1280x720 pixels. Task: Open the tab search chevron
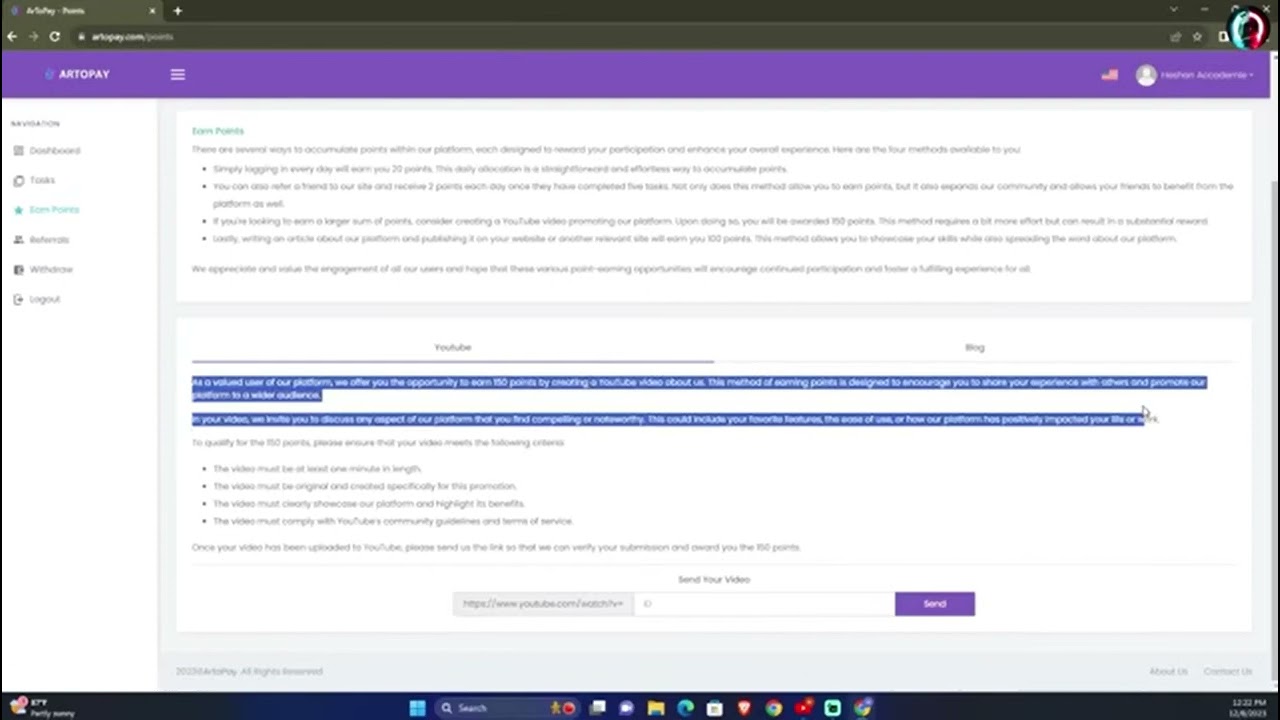(1174, 10)
